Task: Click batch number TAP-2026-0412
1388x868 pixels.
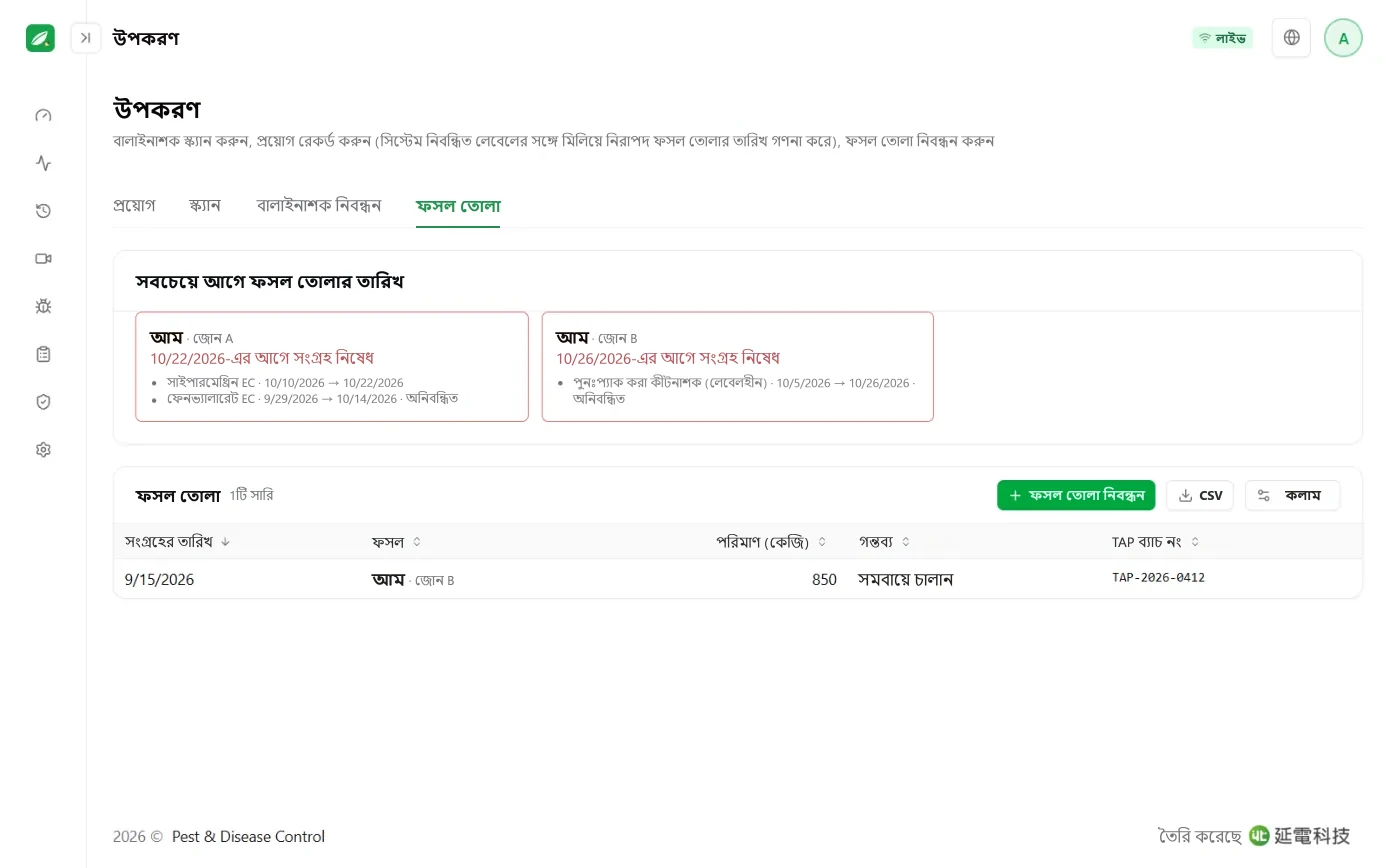Action: (1158, 578)
